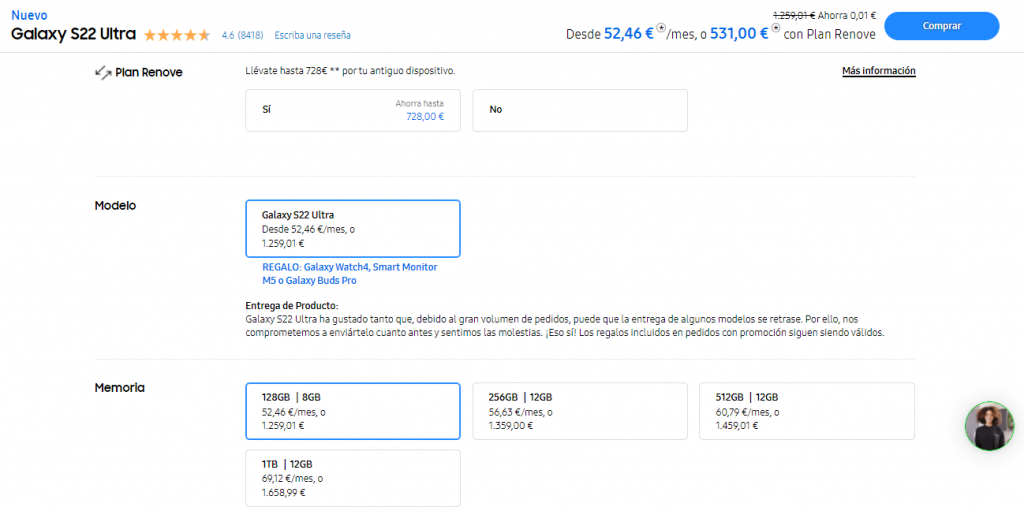Image resolution: width=1024 pixels, height=511 pixels.
Task: Click the 'Nuevo' label above the product name
Action: pos(28,16)
